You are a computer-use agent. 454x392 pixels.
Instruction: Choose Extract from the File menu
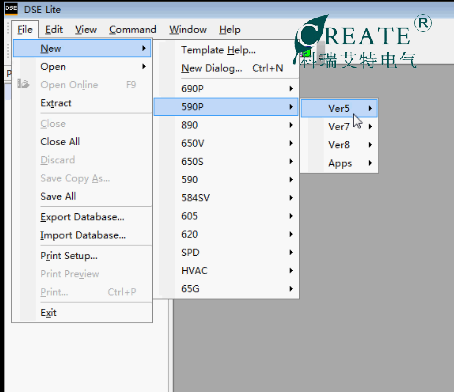click(x=82, y=103)
